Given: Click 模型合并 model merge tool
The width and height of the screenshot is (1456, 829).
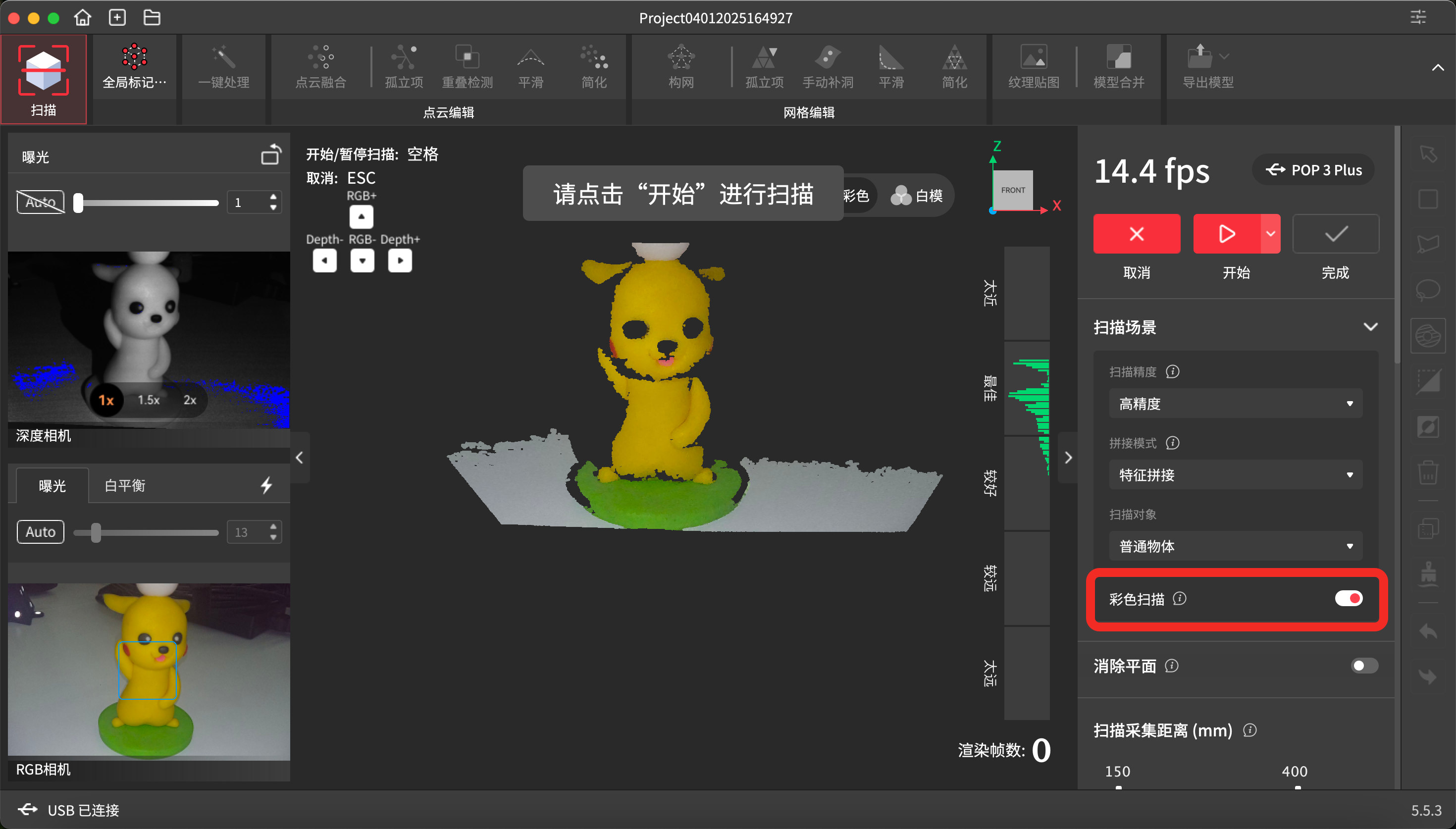Looking at the screenshot, I should pos(1118,67).
